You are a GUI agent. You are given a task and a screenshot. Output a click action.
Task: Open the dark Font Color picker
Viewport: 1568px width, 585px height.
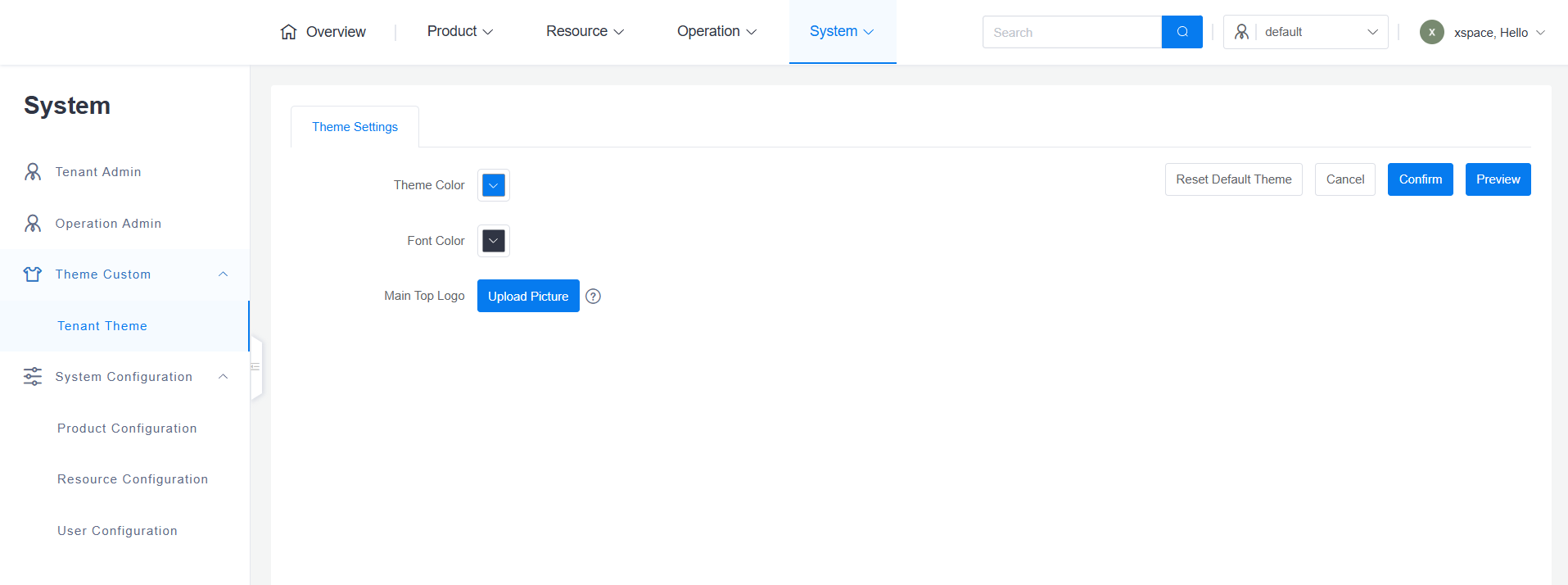pos(494,241)
